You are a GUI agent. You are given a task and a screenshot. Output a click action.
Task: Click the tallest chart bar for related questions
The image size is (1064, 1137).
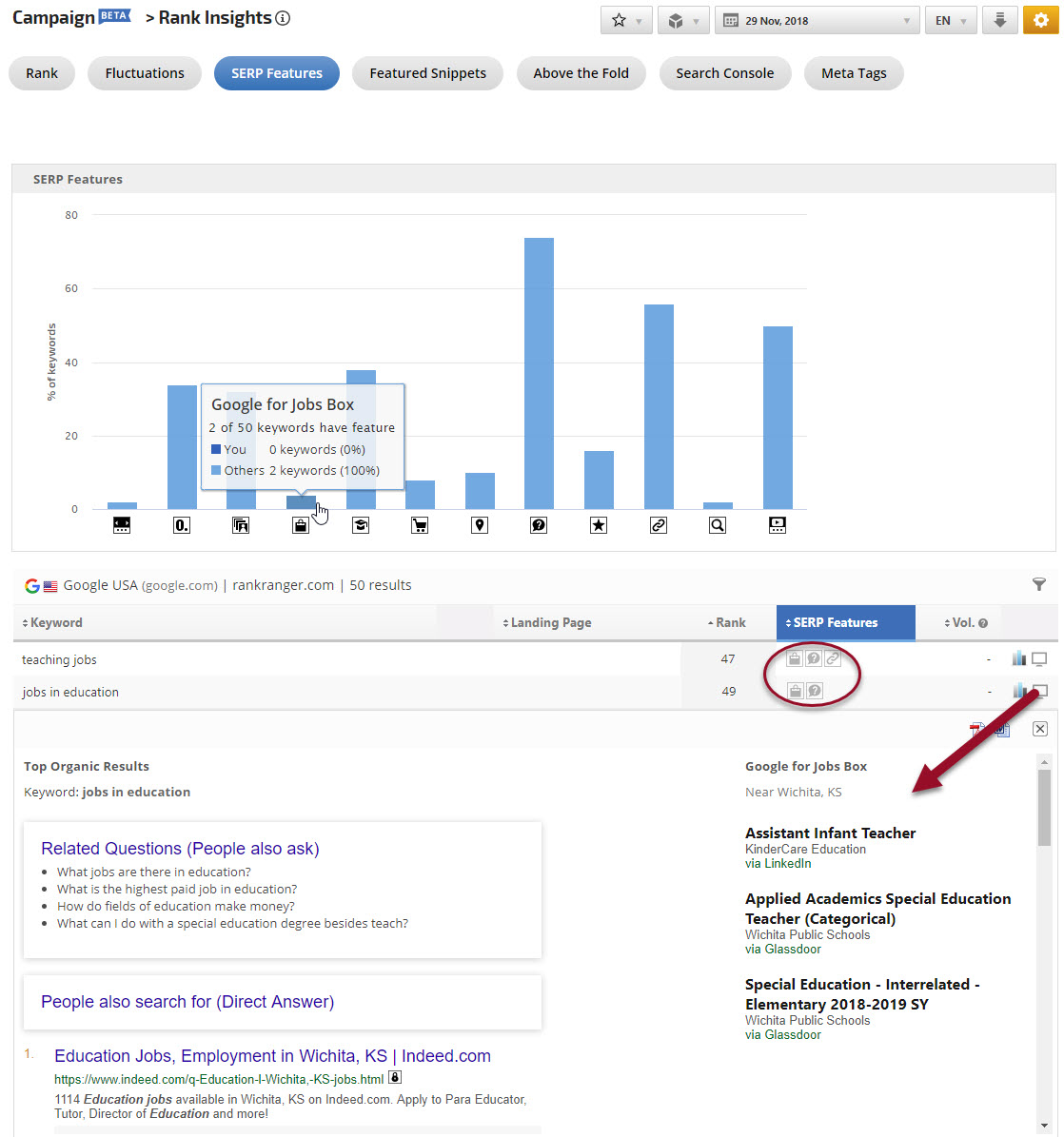tap(539, 373)
